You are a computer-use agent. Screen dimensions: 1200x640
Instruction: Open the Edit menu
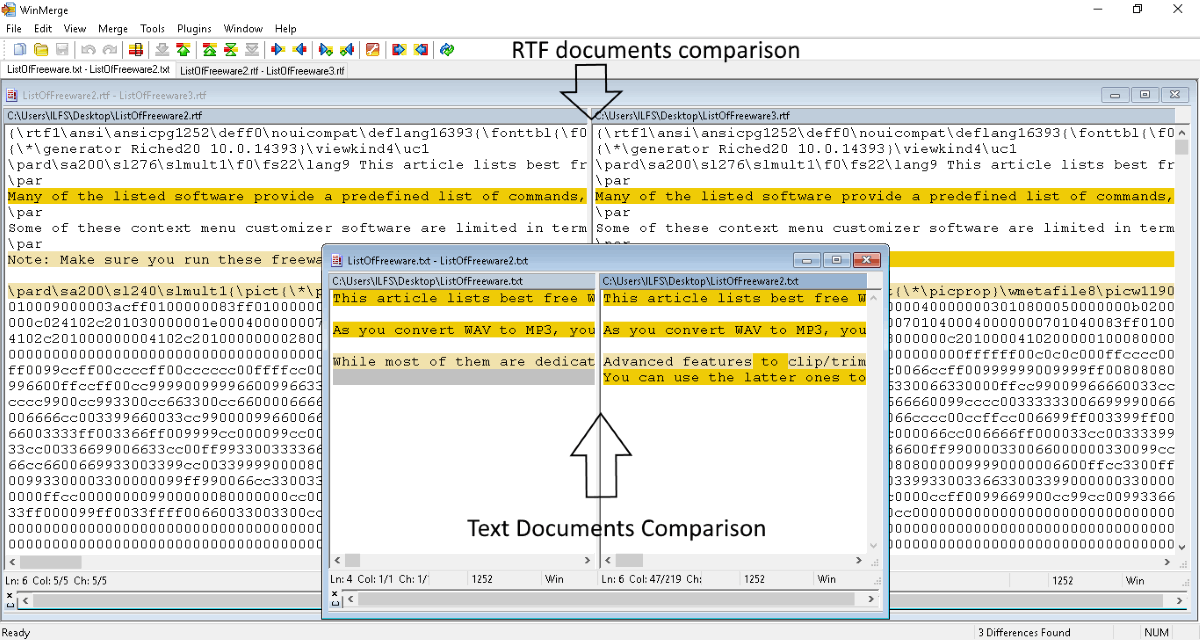pos(43,29)
